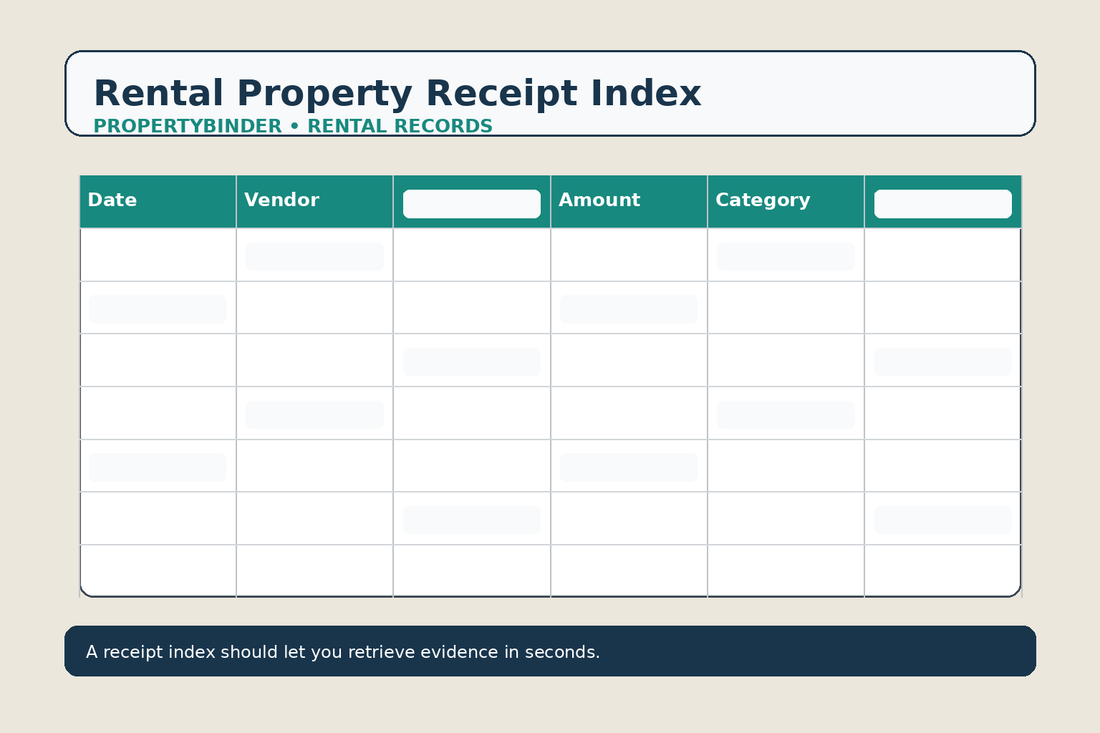Click the Amount column header

(629, 201)
